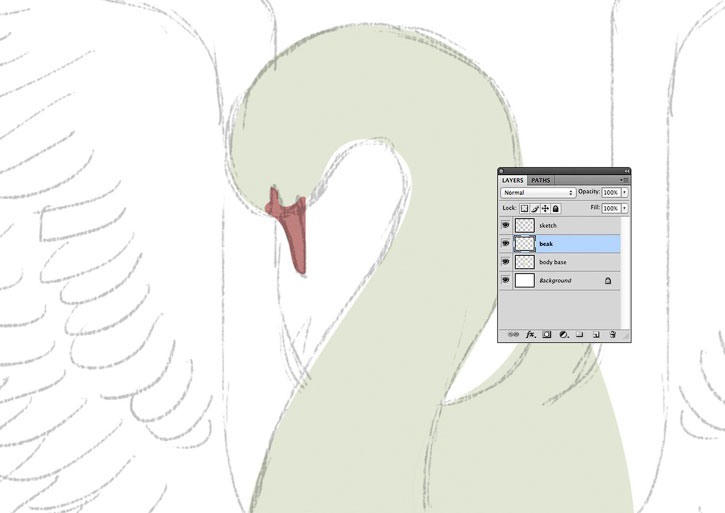Click the beak layer name
Screen dimensions: 725x513
[546, 244]
